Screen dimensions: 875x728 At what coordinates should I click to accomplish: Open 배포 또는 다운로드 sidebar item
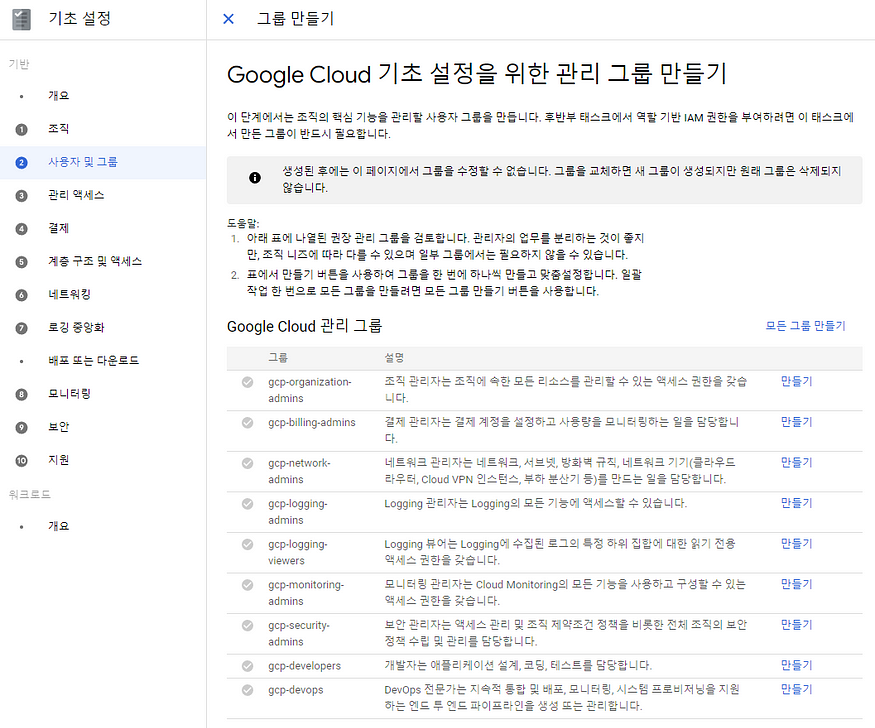[x=103, y=361]
